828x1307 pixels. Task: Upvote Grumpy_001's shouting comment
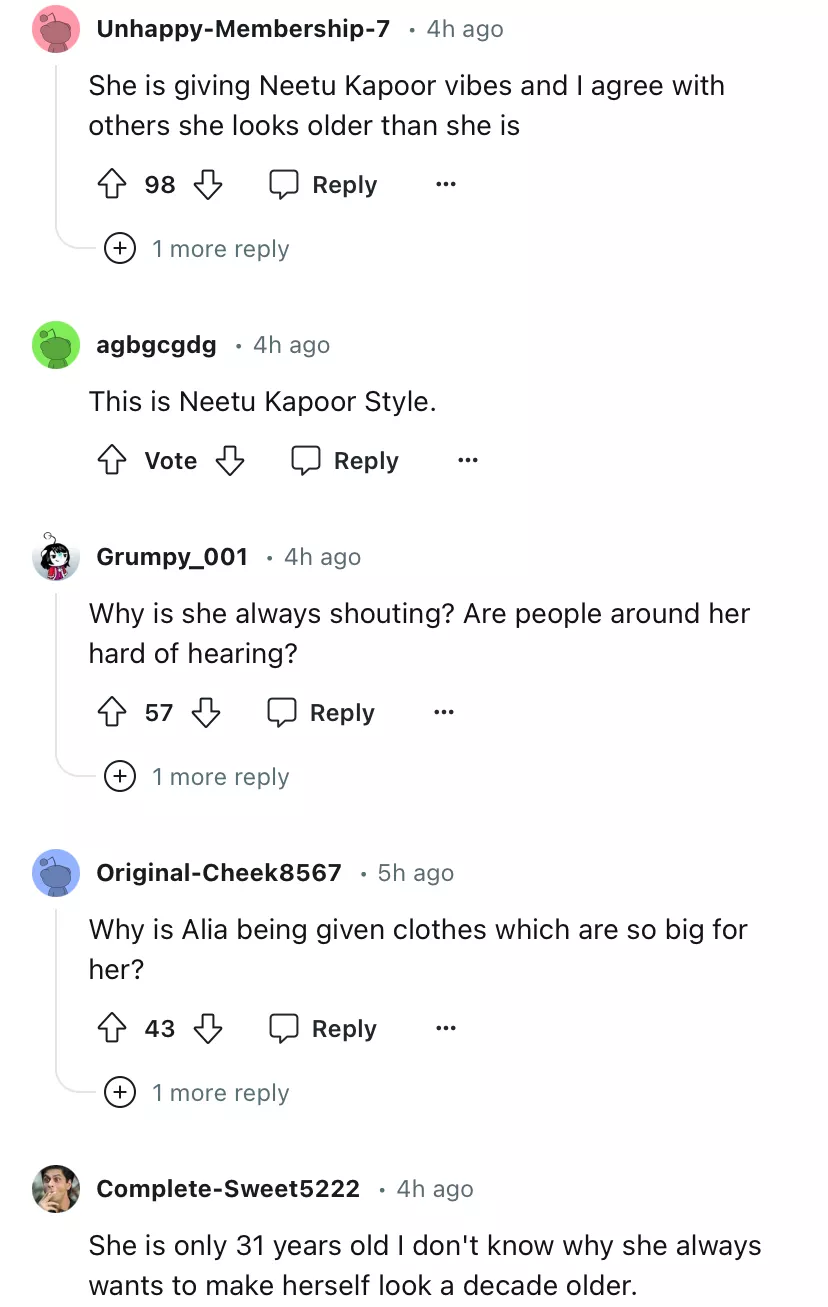[x=110, y=713]
